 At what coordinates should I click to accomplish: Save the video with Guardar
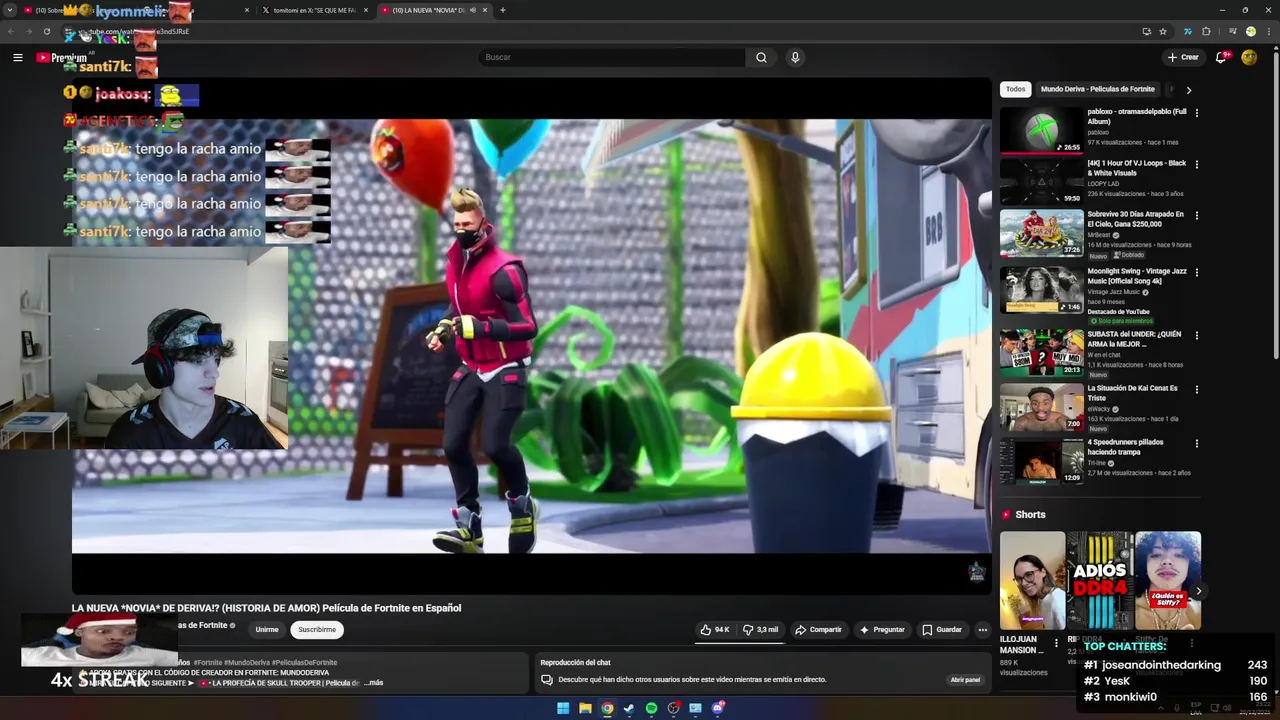click(942, 630)
